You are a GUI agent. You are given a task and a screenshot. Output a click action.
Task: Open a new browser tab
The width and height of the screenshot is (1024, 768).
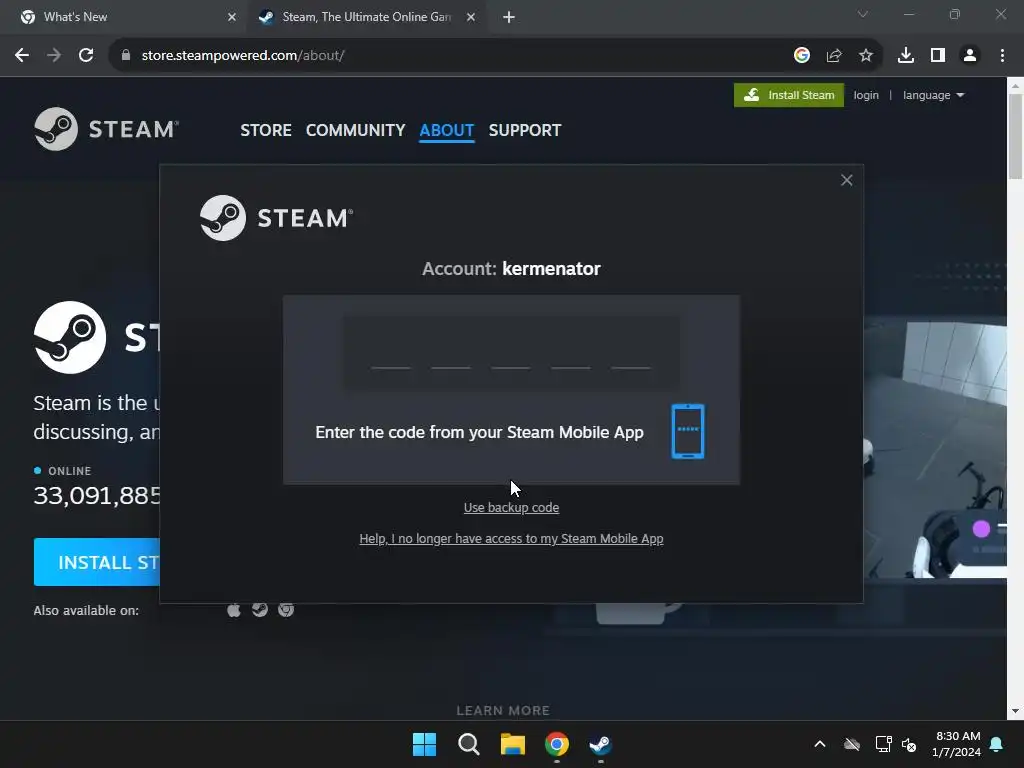[x=509, y=17]
